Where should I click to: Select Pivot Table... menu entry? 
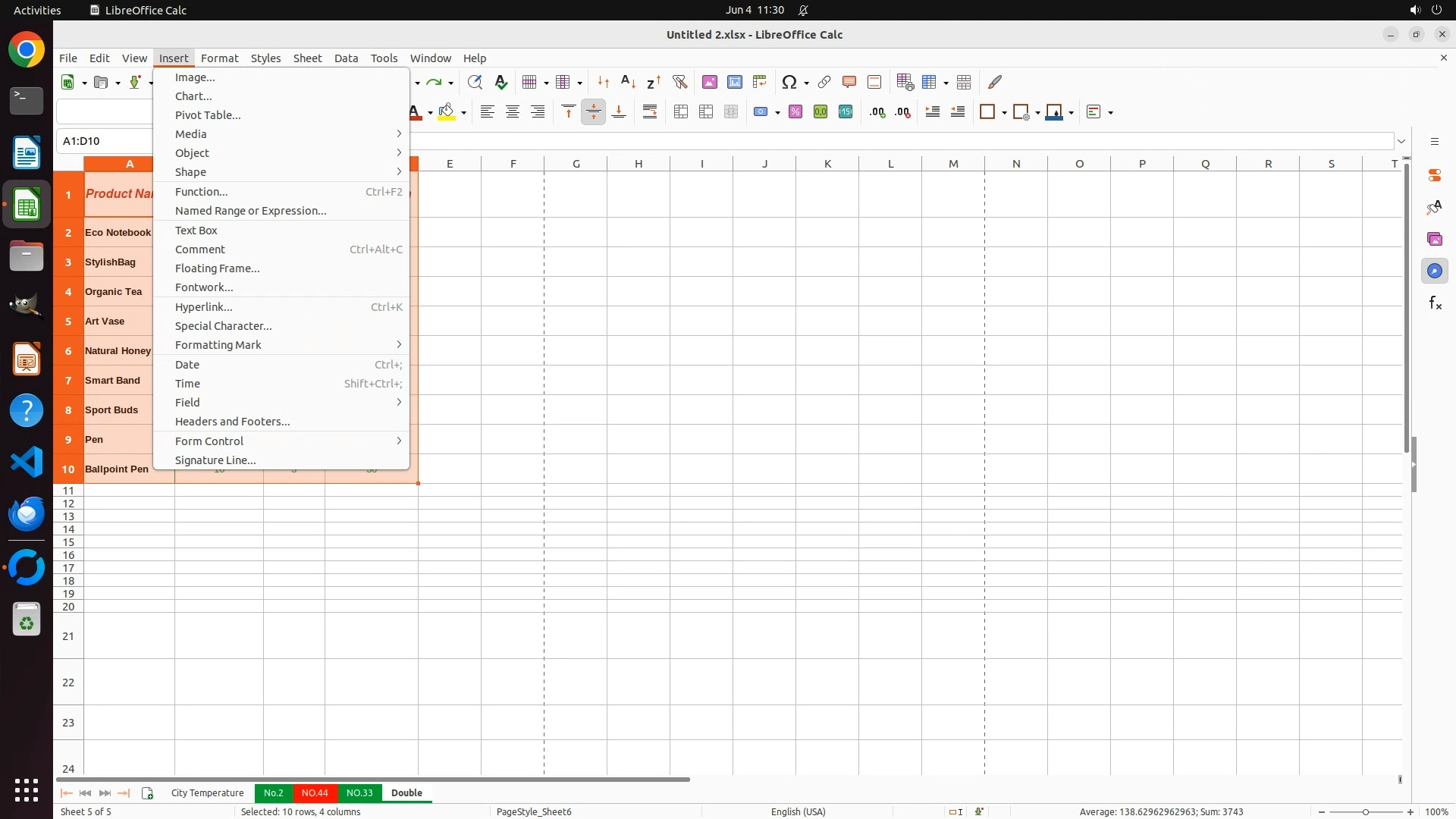pos(208,115)
